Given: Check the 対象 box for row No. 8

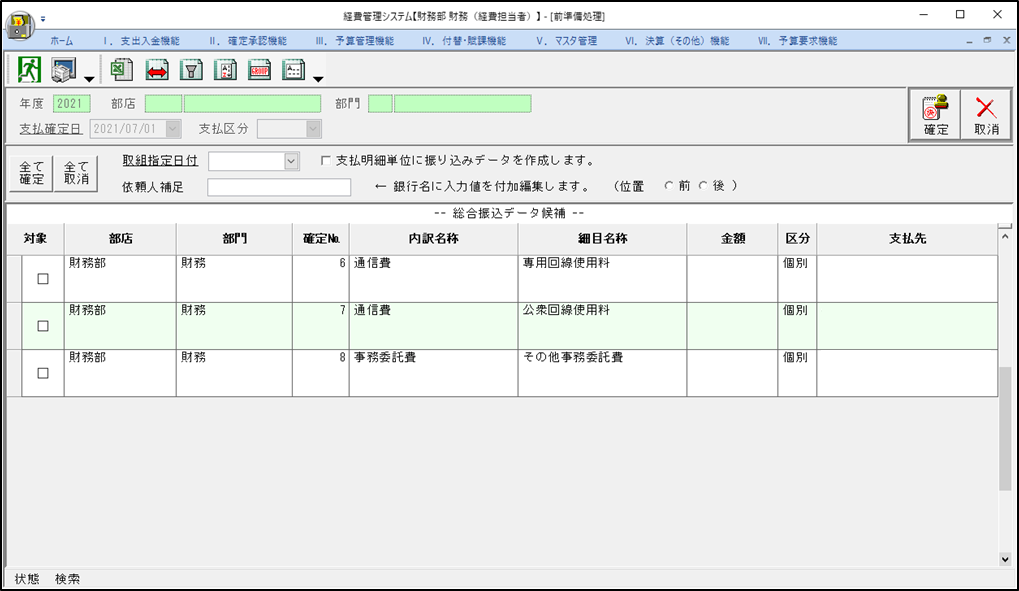Looking at the screenshot, I should 43,373.
